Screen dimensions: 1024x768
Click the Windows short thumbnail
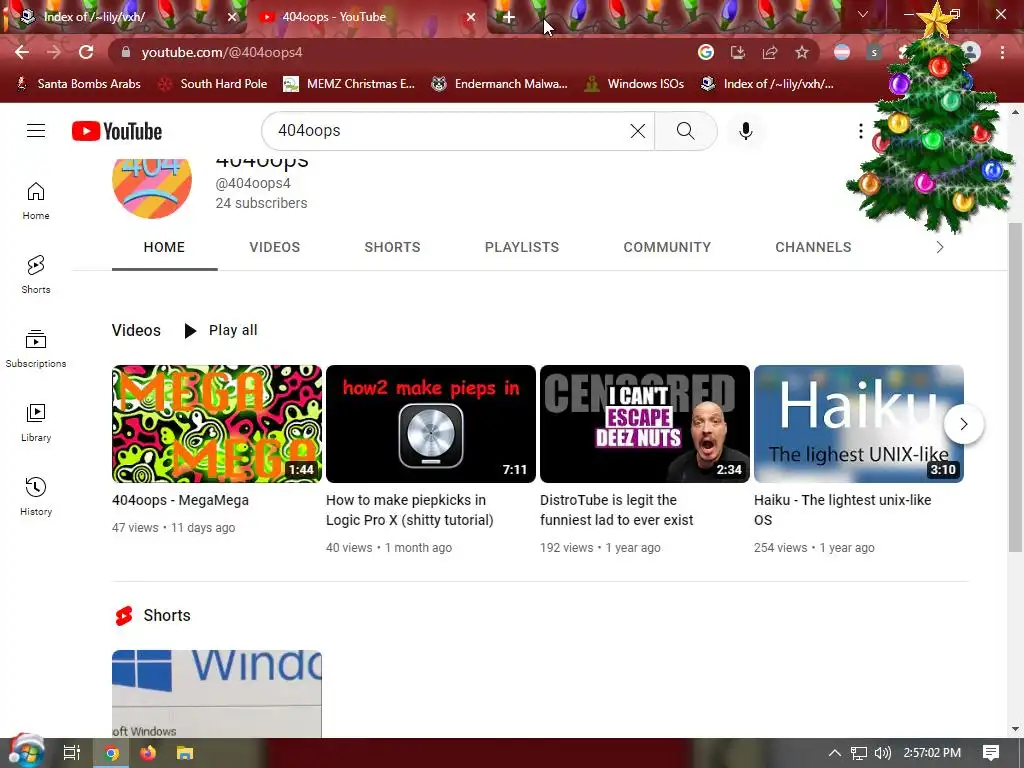click(217, 694)
